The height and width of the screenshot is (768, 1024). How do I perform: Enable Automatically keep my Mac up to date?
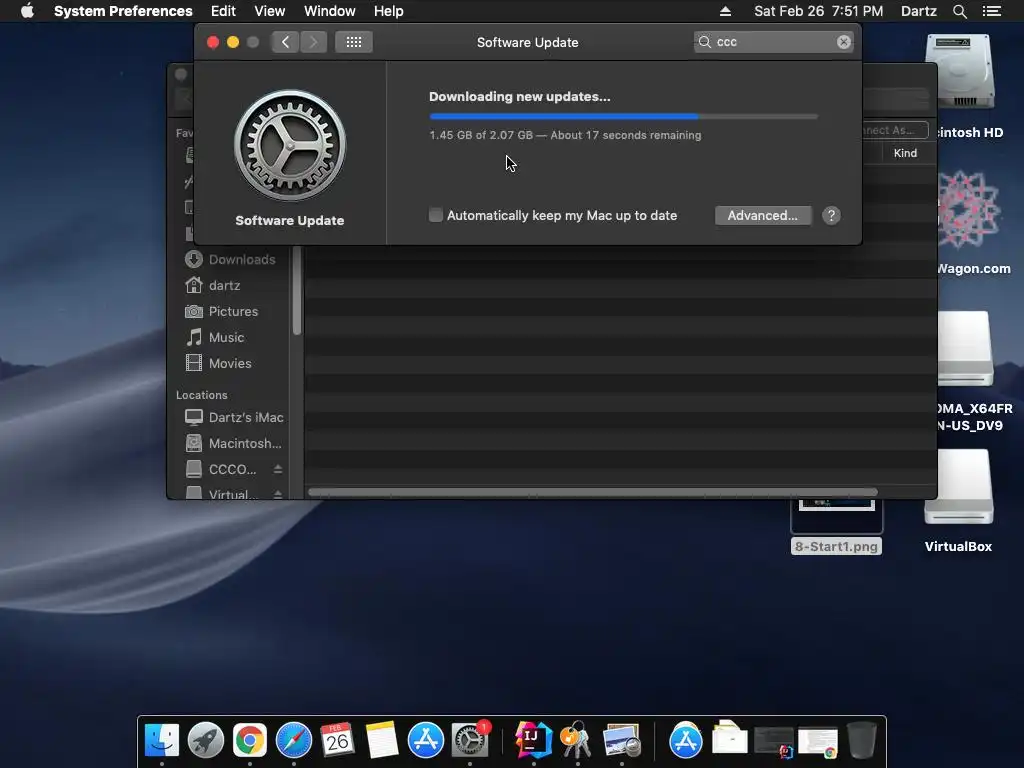(436, 215)
